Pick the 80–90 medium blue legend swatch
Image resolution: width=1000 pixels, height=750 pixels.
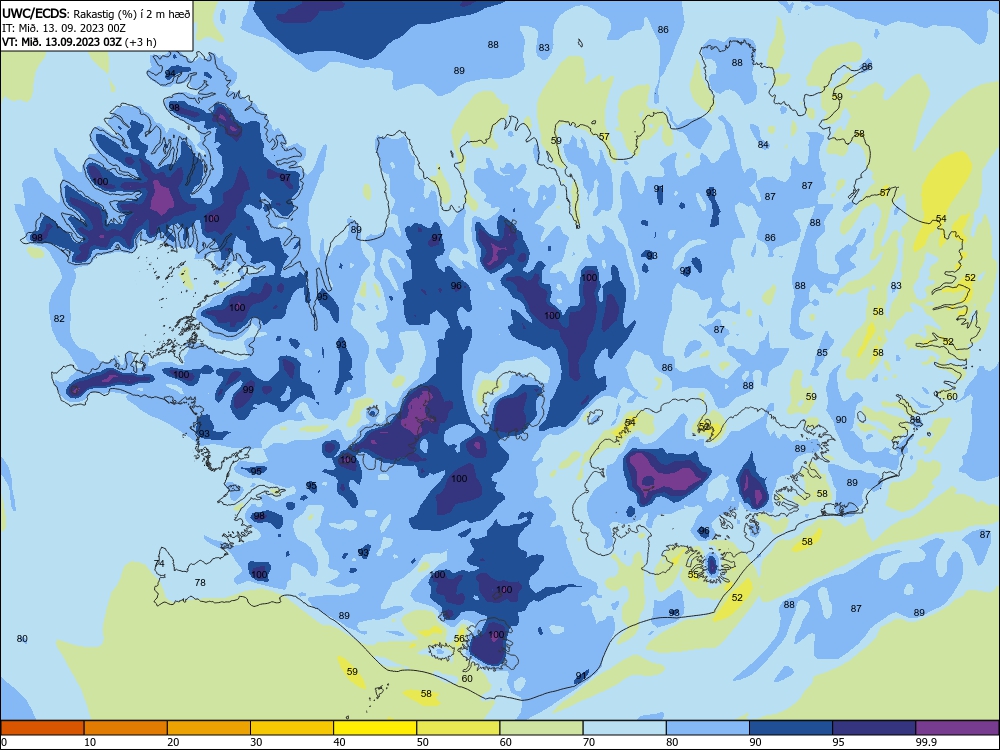708,728
